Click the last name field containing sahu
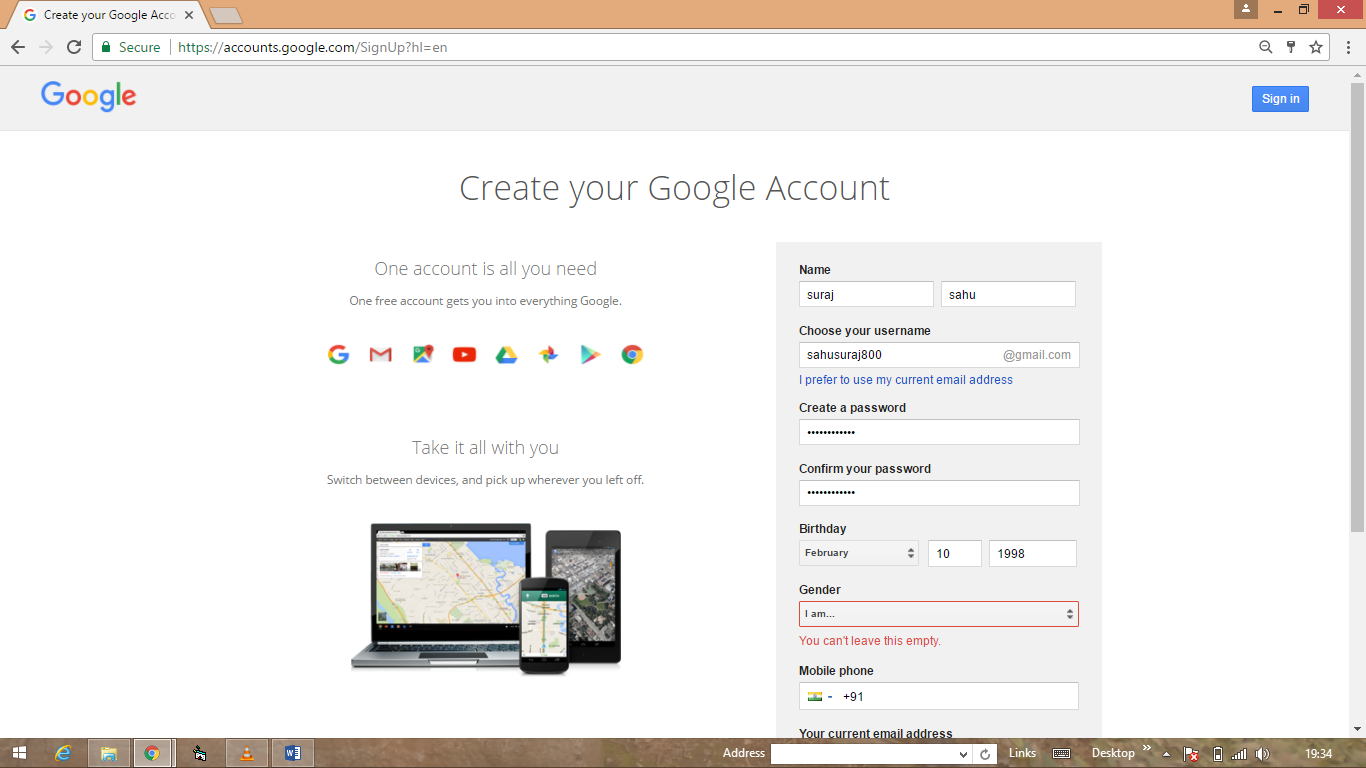Screen dimensions: 1366x768 [1008, 294]
